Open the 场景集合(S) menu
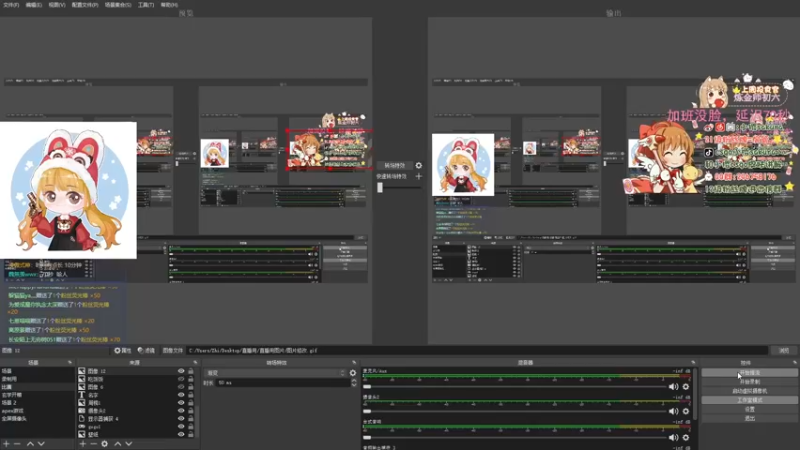 118,5
